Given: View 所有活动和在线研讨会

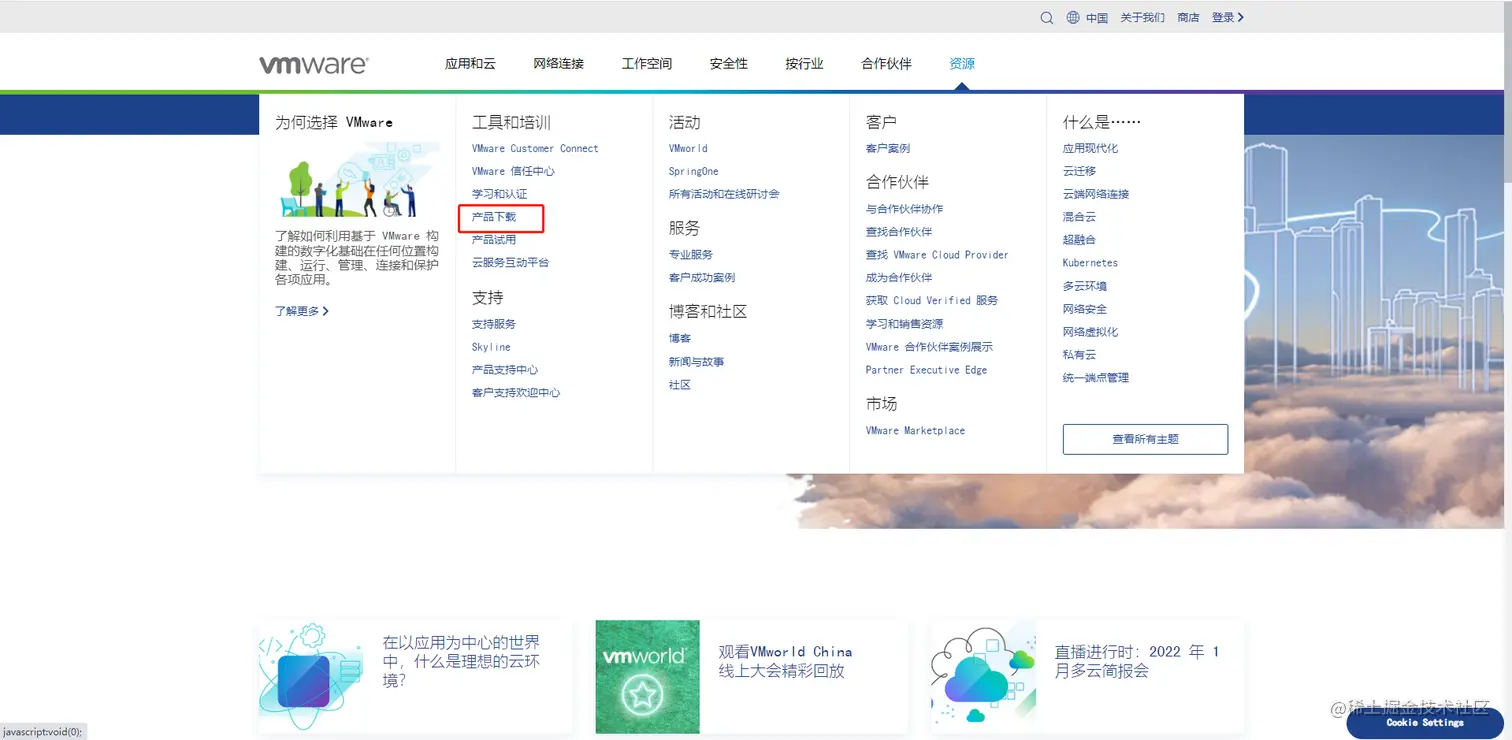Looking at the screenshot, I should (x=724, y=194).
